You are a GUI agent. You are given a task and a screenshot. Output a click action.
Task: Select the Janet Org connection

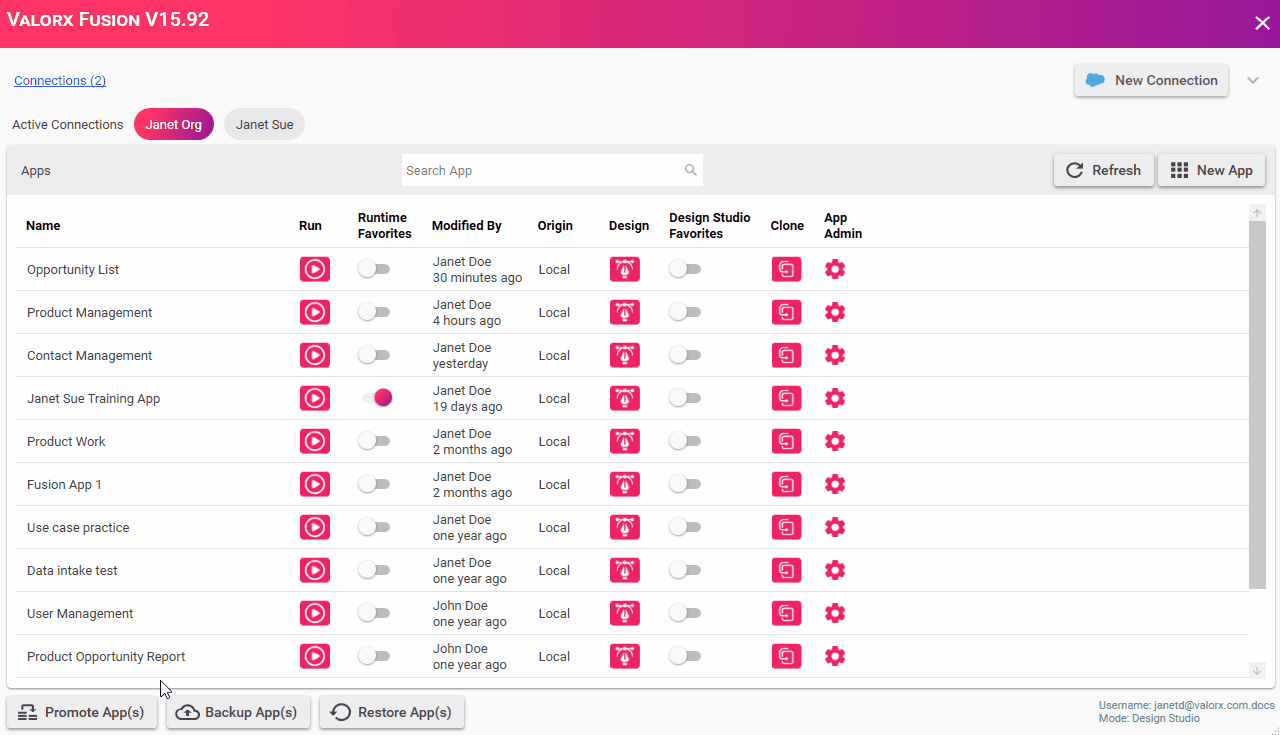174,125
